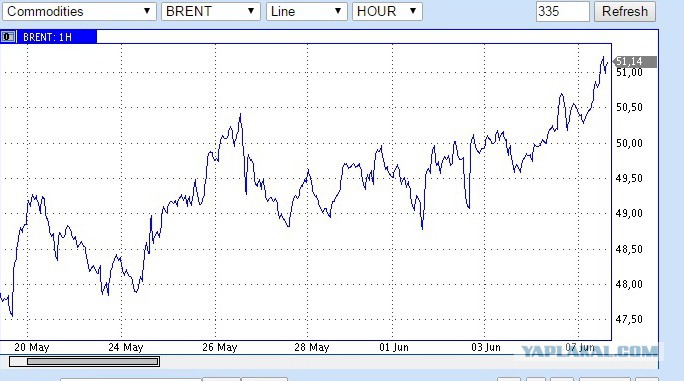This screenshot has height=381, width=684.
Task: Click the 50,50 price axis label
Action: (x=629, y=107)
